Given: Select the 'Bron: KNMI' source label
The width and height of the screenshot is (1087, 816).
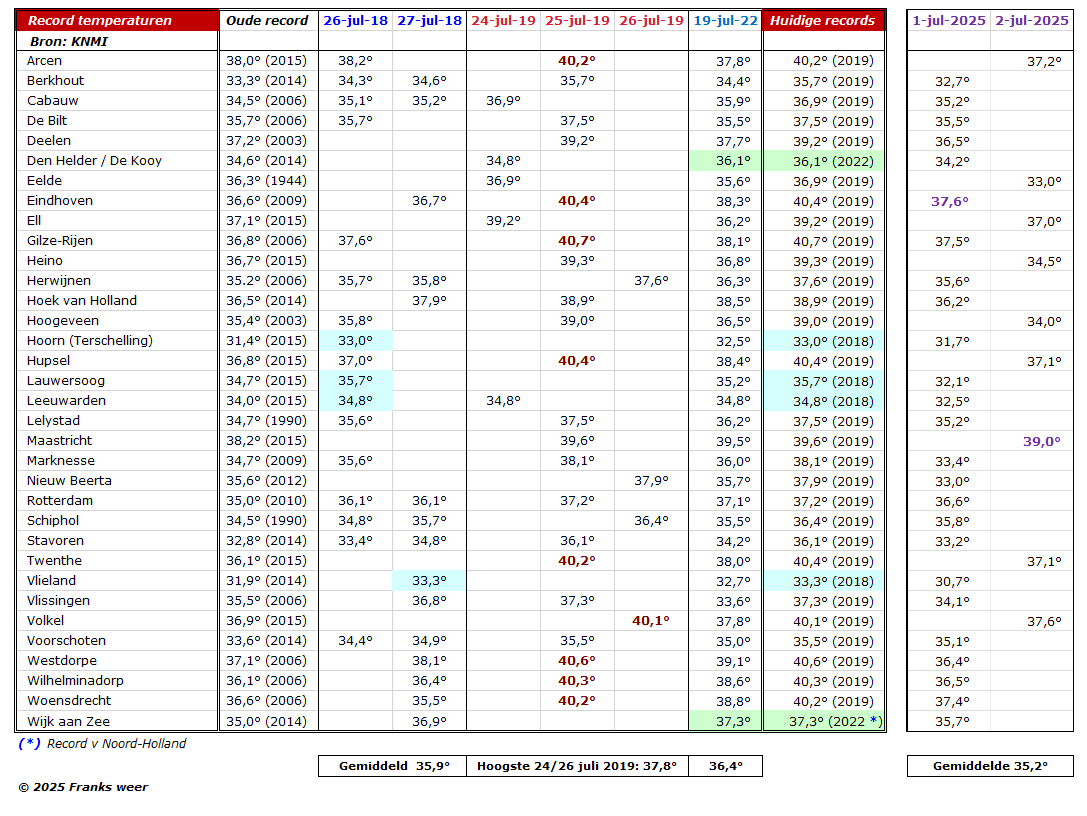Looking at the screenshot, I should pyautogui.click(x=69, y=42).
